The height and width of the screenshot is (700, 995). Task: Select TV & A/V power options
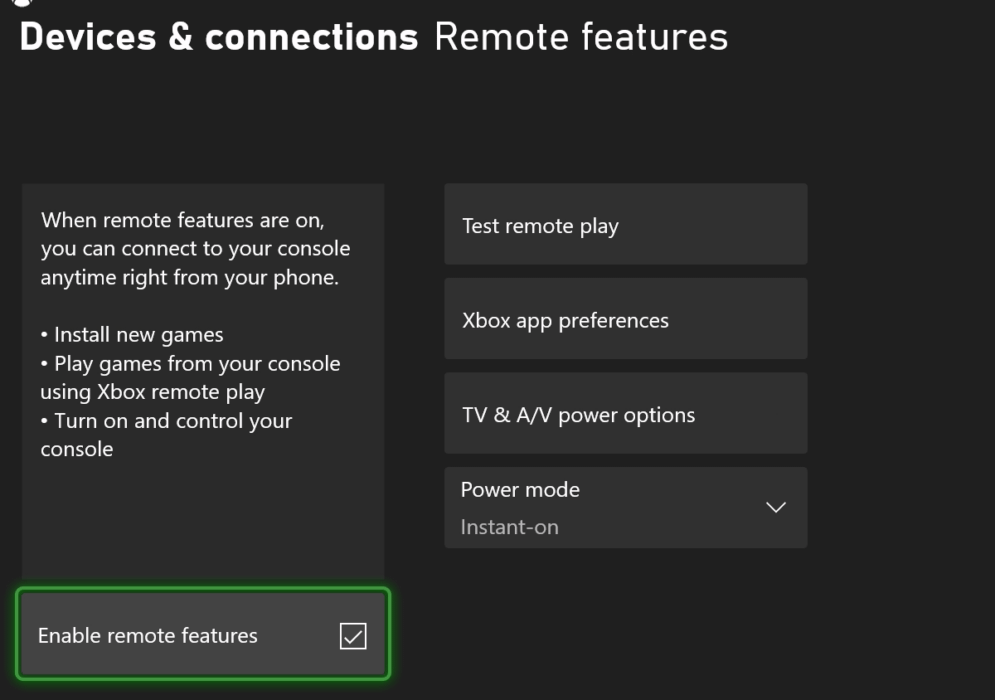click(x=625, y=413)
